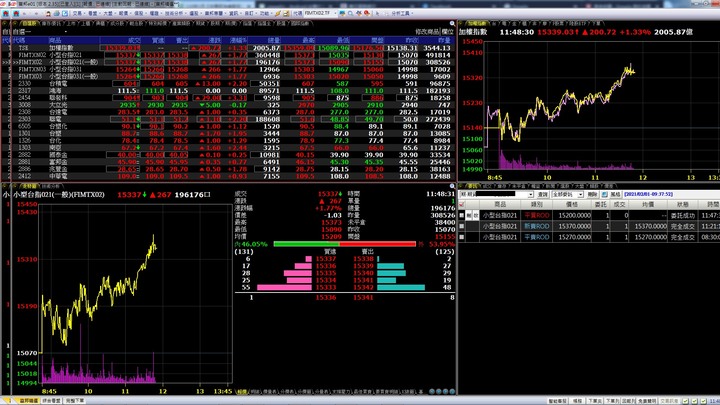Screen dimensions: 720x405
Task: Expand the 全部委託 order filter dropdown
Action: point(581,195)
